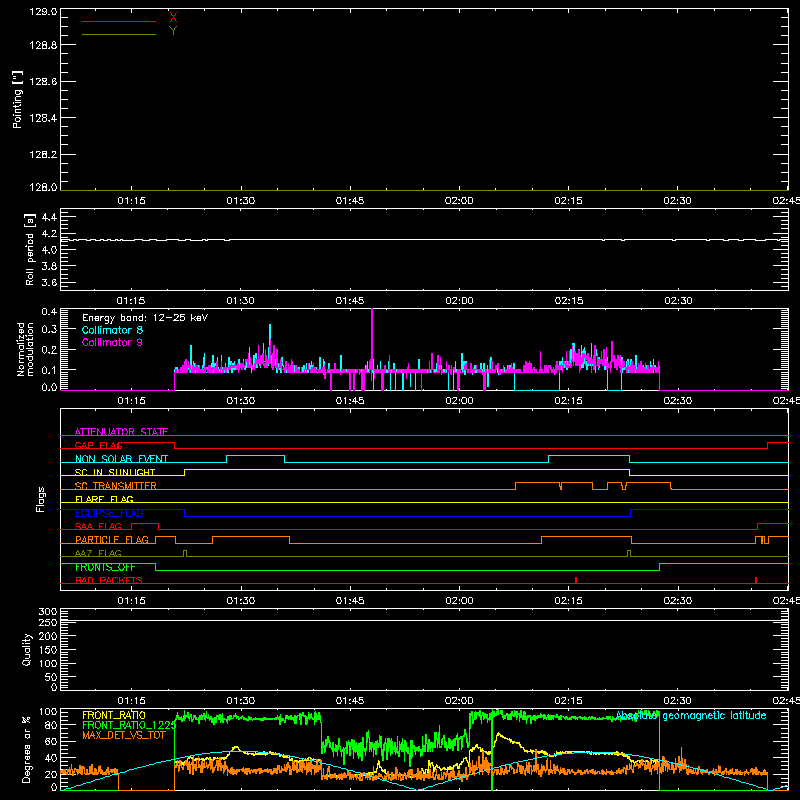Viewport: 800px width, 800px height.
Task: Click the ECLIPSE_FLAG label
Action: (109, 513)
